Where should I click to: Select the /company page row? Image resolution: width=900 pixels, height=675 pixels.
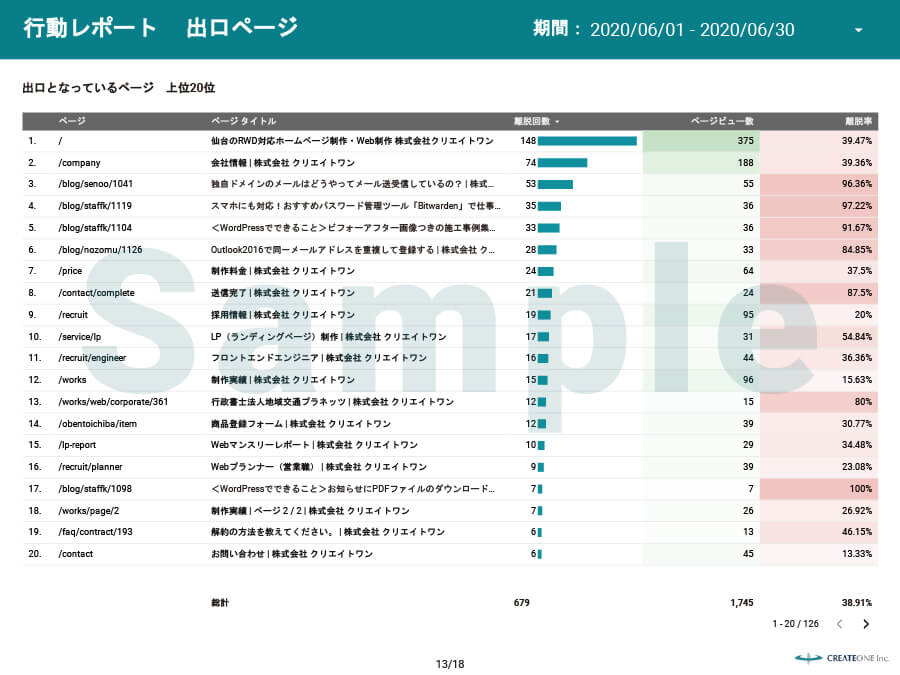pyautogui.click(x=80, y=163)
